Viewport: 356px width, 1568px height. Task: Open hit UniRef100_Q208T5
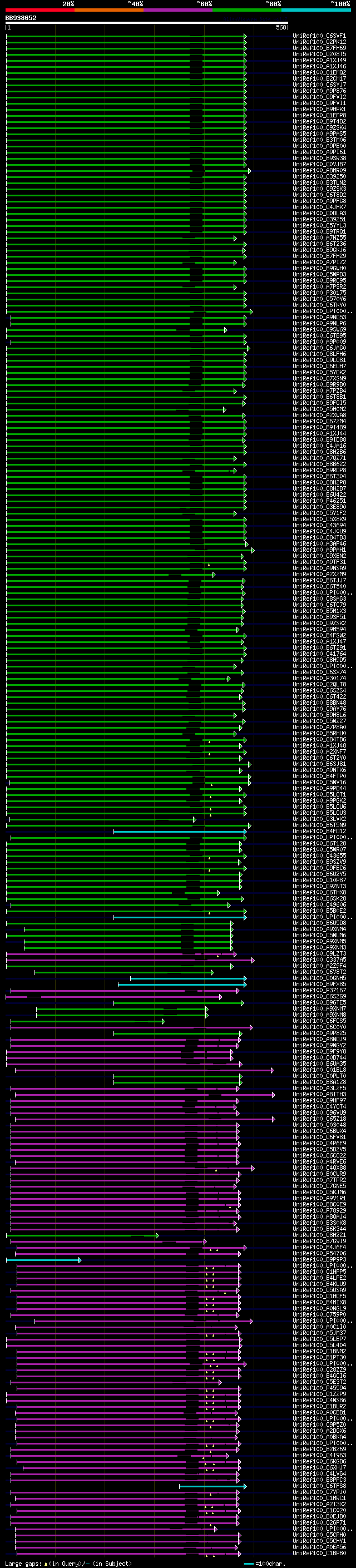pyautogui.click(x=319, y=54)
